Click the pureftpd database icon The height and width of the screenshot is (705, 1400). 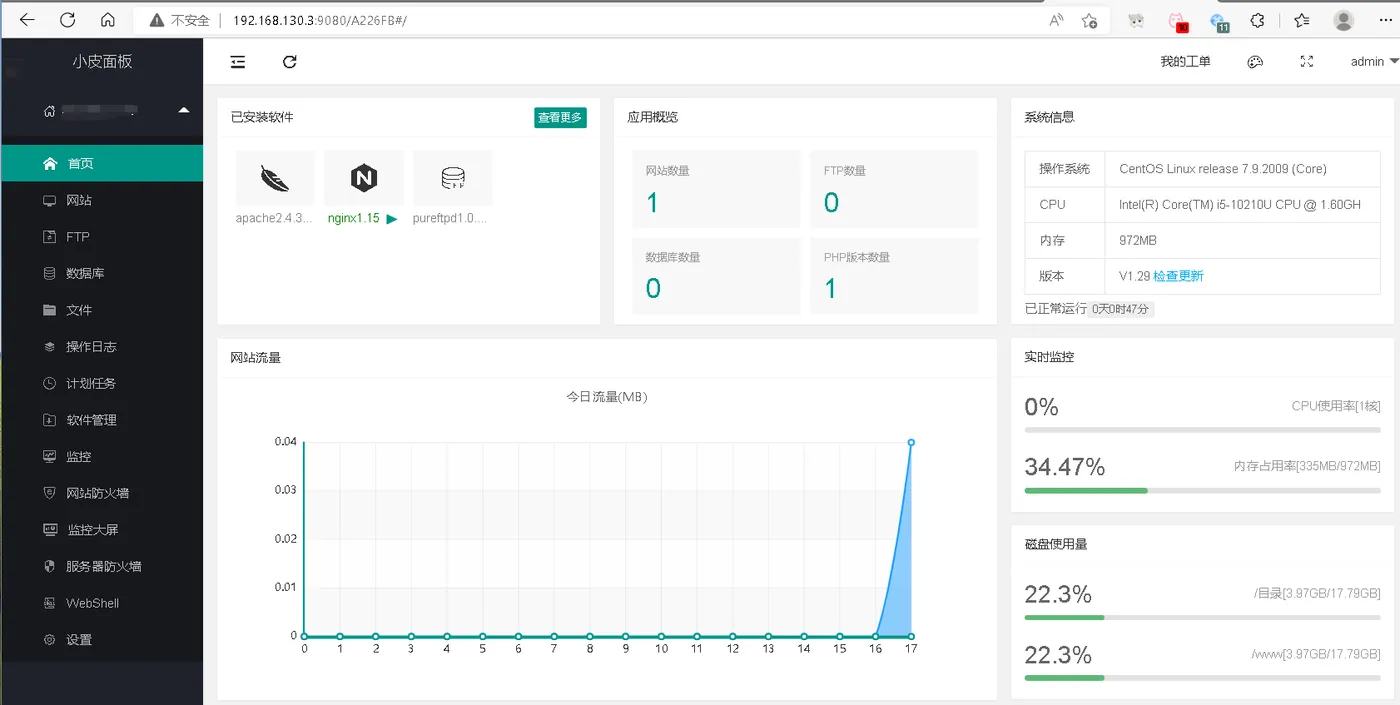tap(453, 178)
